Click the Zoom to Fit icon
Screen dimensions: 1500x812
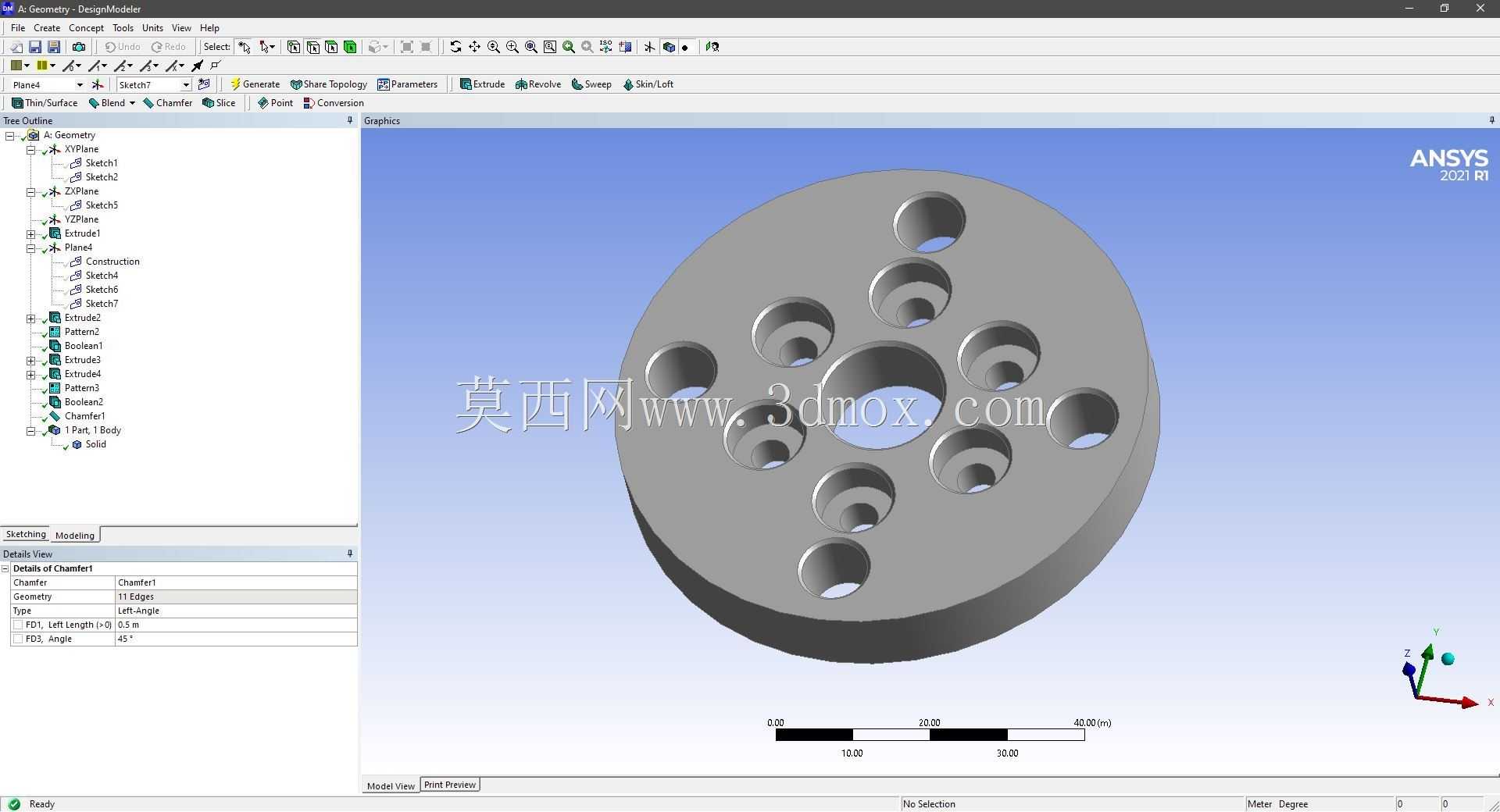tap(530, 47)
